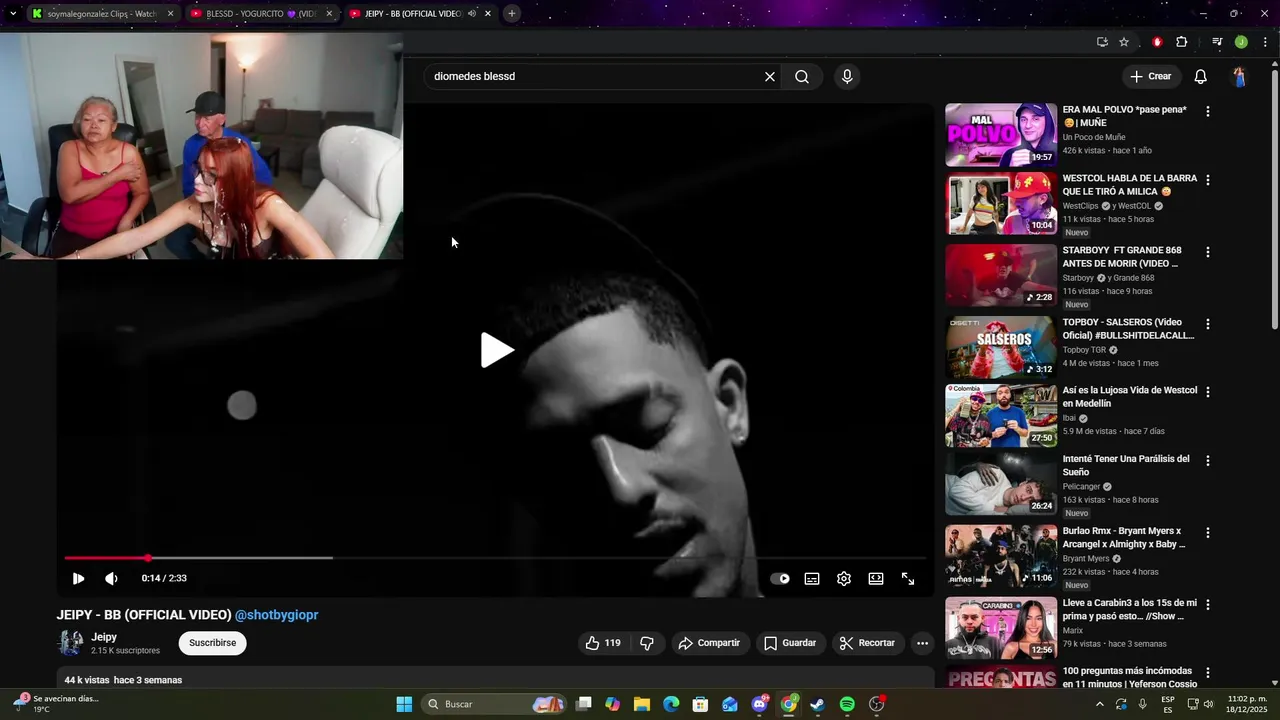This screenshot has height=720, width=1280.
Task: Open Spotify from the taskbar
Action: (847, 704)
